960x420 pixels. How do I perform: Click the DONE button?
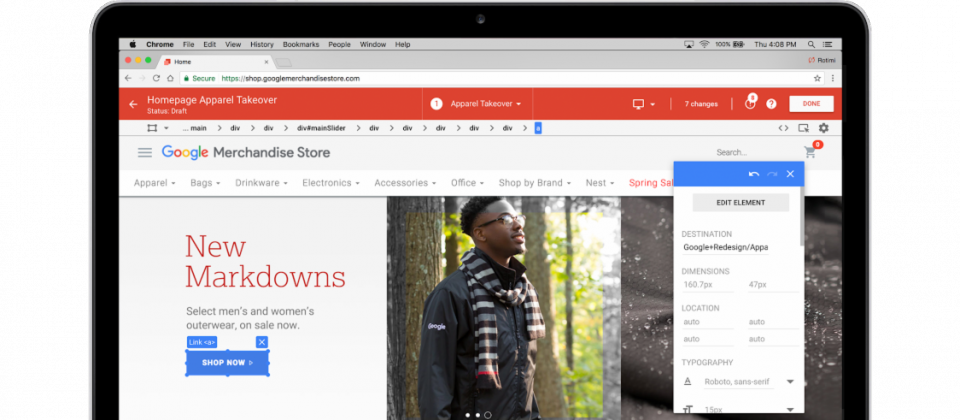(811, 104)
